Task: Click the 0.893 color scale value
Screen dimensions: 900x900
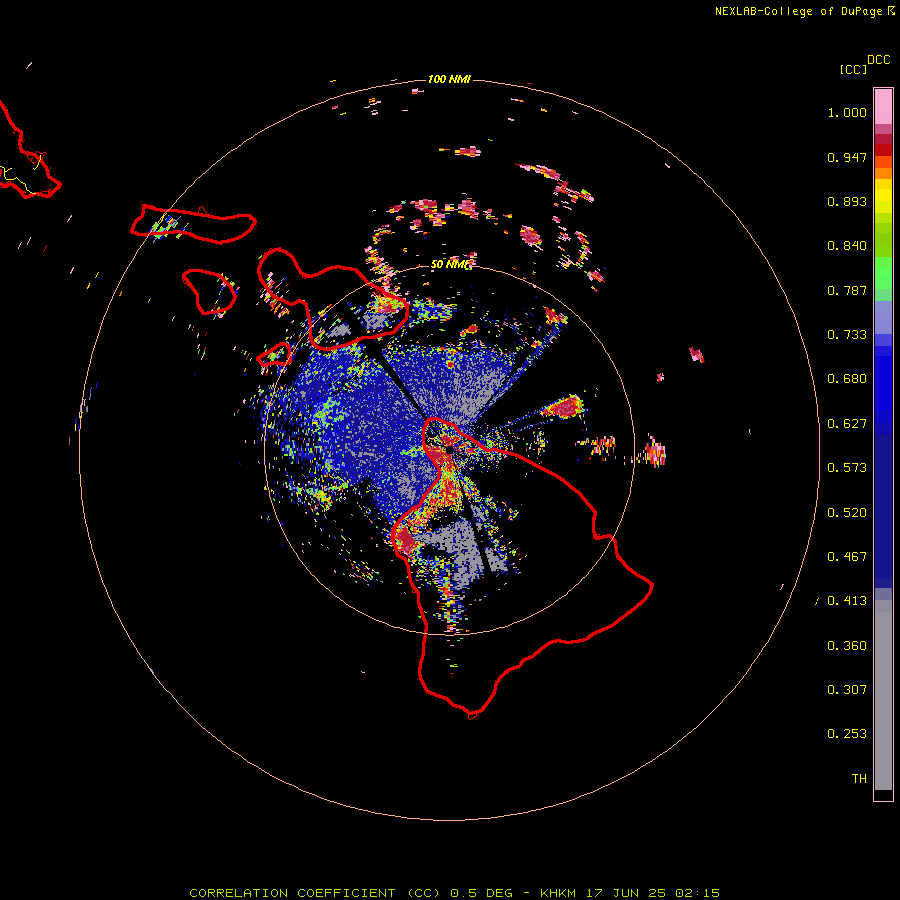Action: pyautogui.click(x=847, y=201)
